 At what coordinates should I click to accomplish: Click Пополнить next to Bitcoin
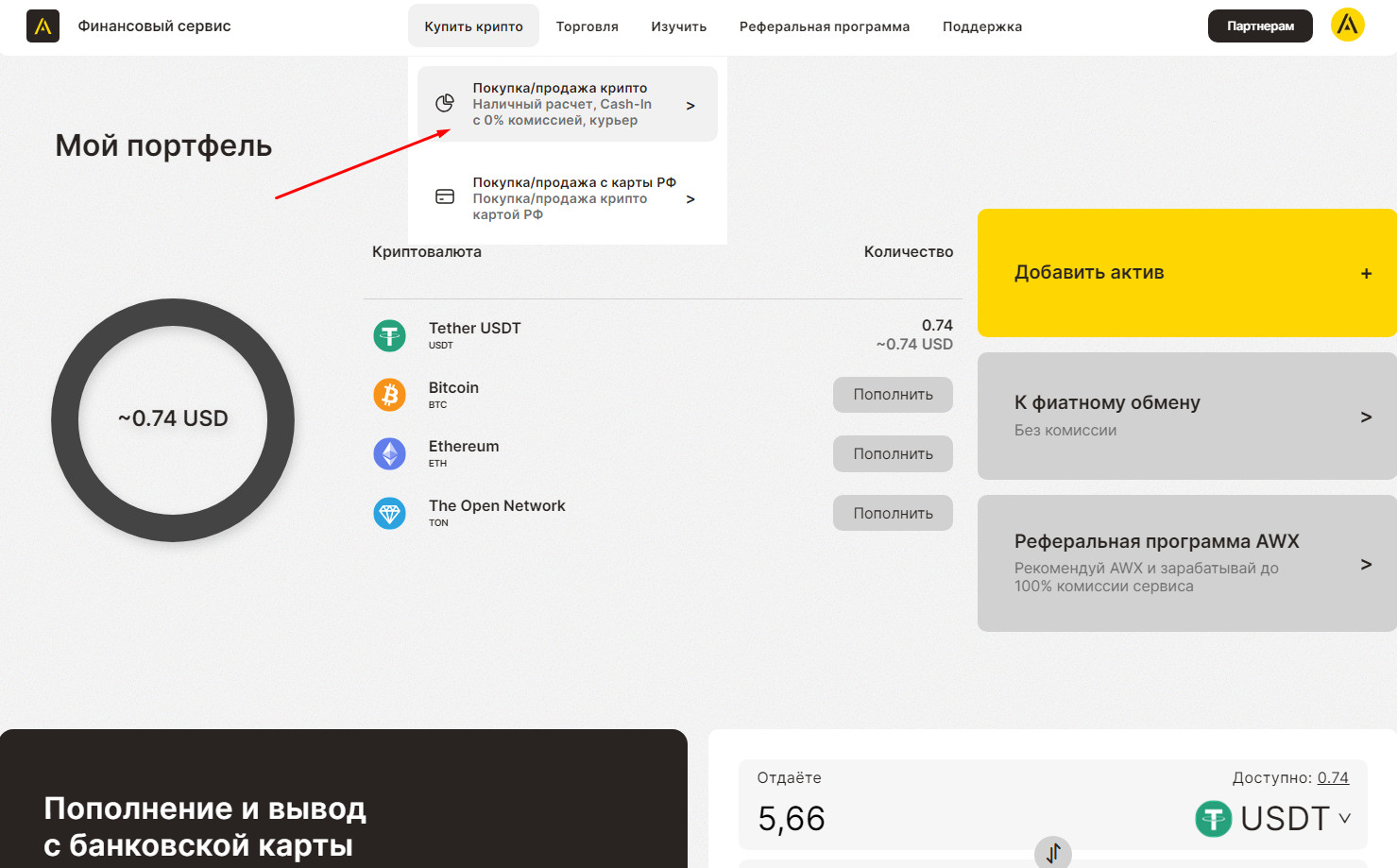coord(892,395)
